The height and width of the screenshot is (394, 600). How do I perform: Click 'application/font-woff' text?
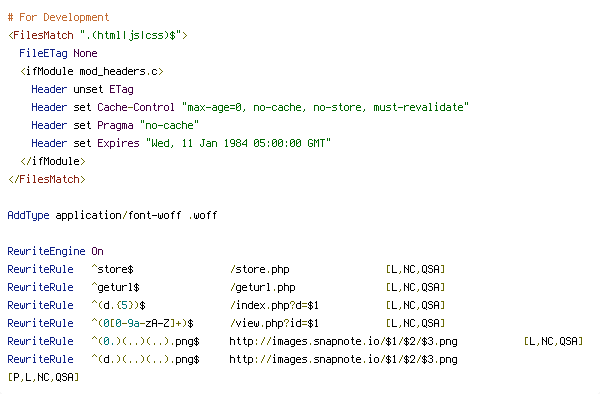tap(118, 215)
